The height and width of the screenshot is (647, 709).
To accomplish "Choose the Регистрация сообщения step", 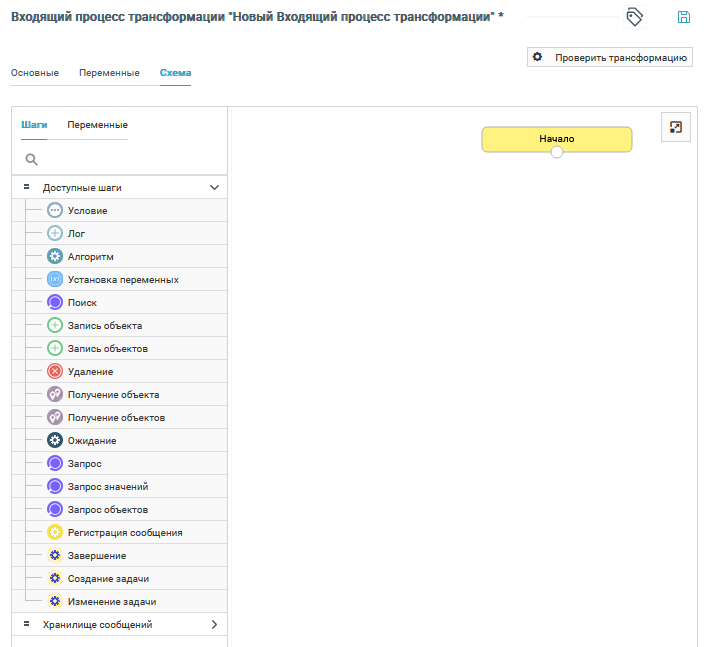I will (124, 533).
